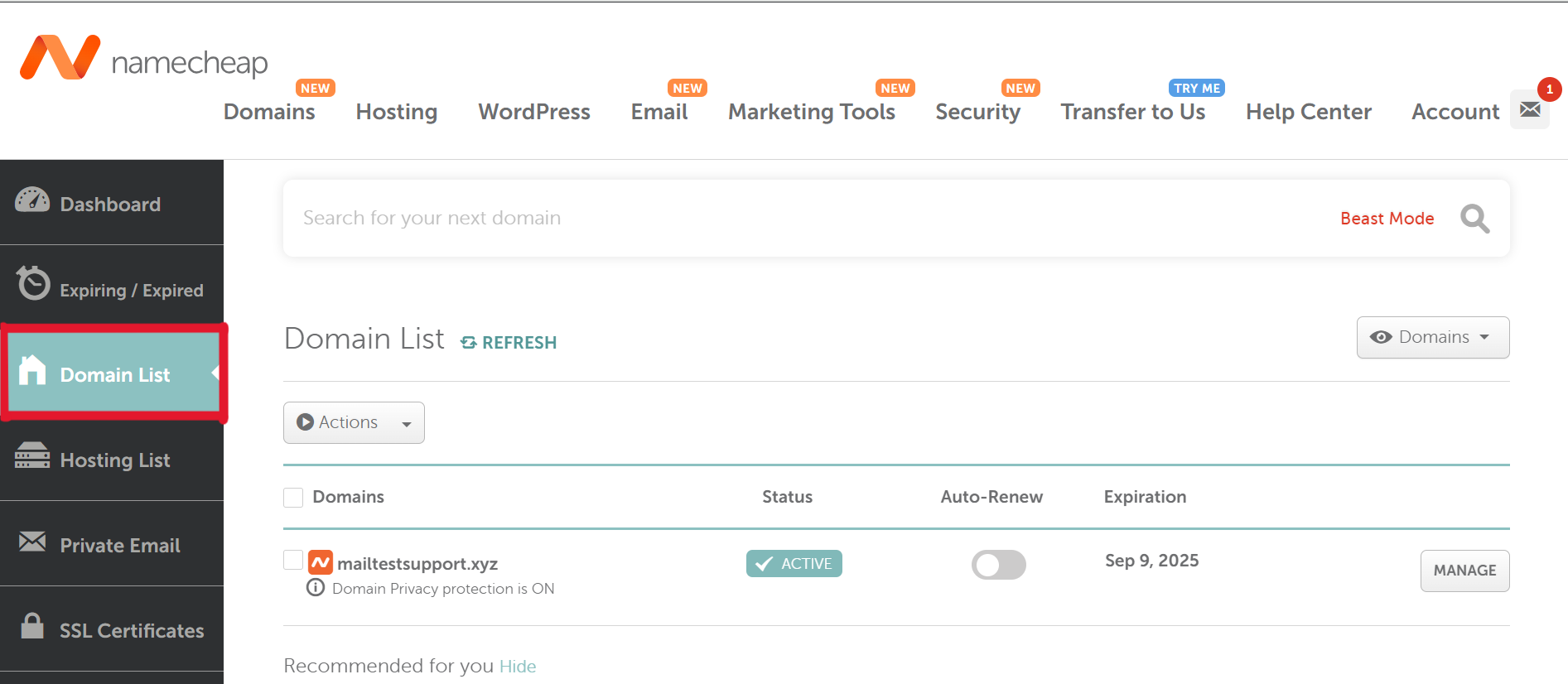Open the Email top menu

659,112
